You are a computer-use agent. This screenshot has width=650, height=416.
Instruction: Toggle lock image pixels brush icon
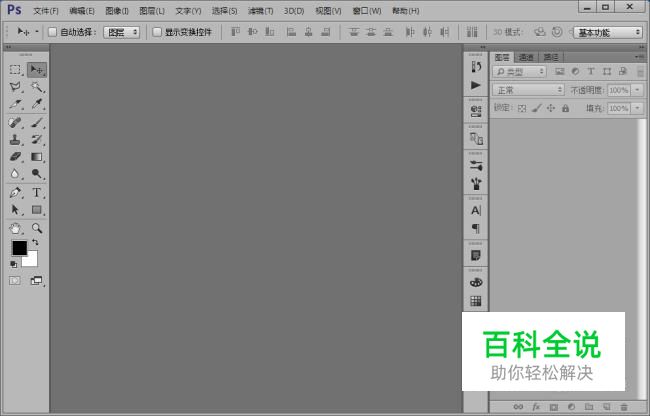click(537, 109)
